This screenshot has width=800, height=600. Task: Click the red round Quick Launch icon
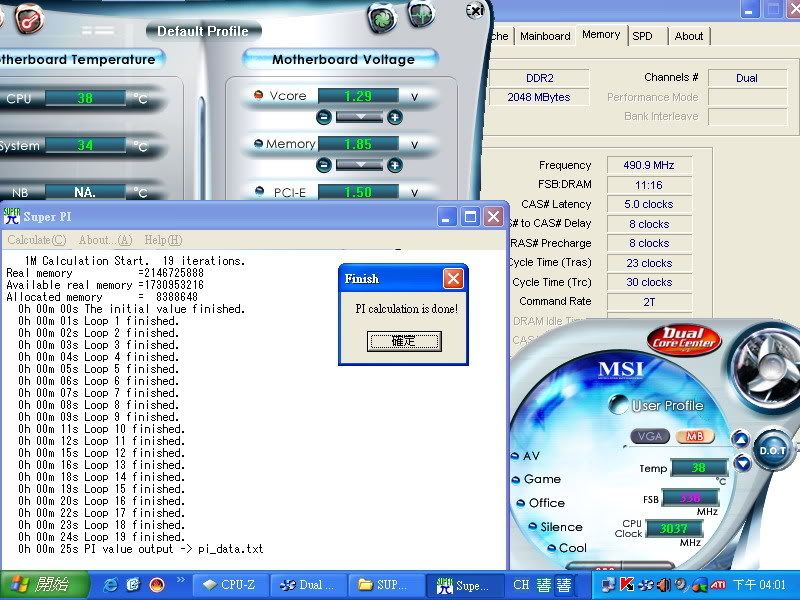pyautogui.click(x=157, y=585)
